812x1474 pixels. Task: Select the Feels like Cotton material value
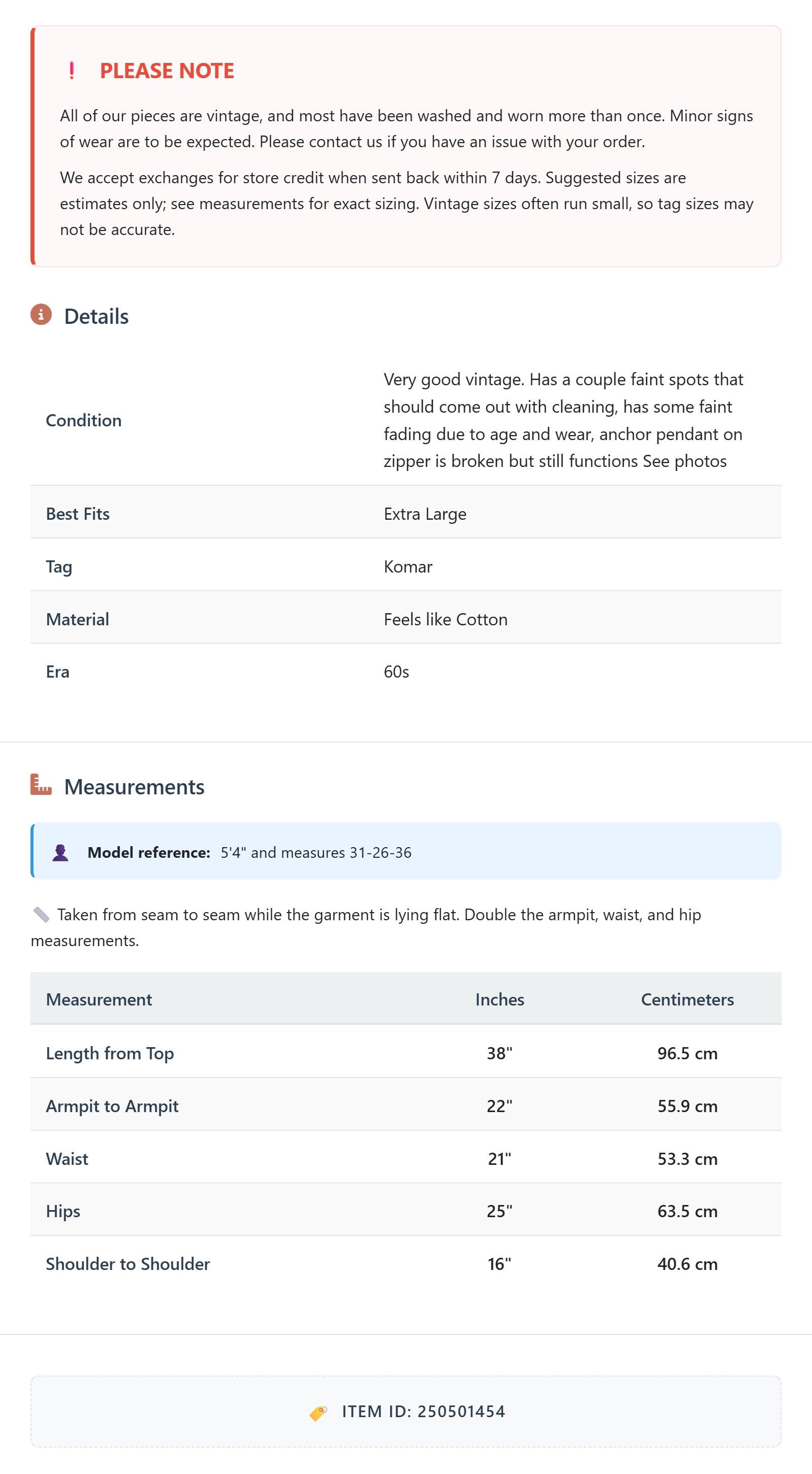446,619
